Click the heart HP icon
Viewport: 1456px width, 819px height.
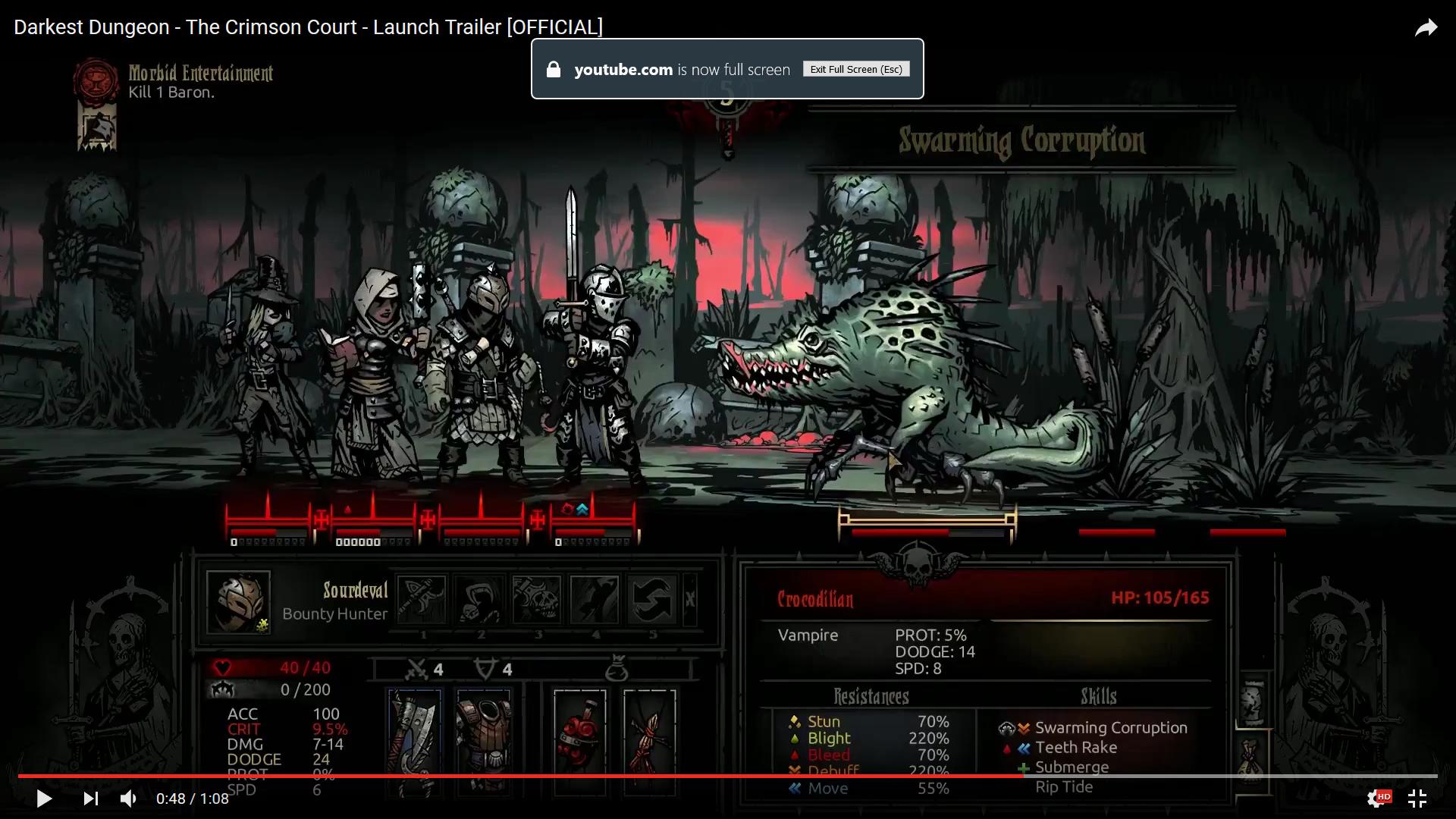point(222,667)
